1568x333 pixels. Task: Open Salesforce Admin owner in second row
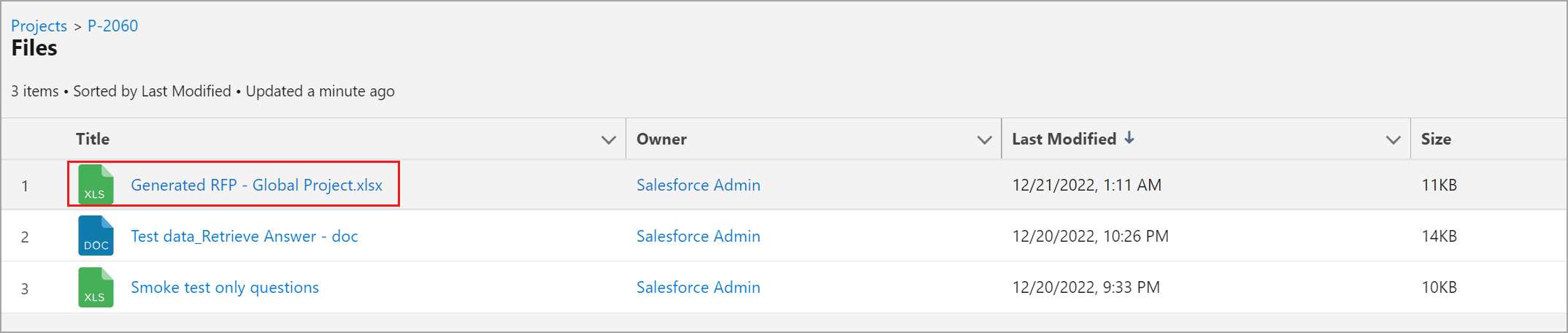pyautogui.click(x=698, y=236)
